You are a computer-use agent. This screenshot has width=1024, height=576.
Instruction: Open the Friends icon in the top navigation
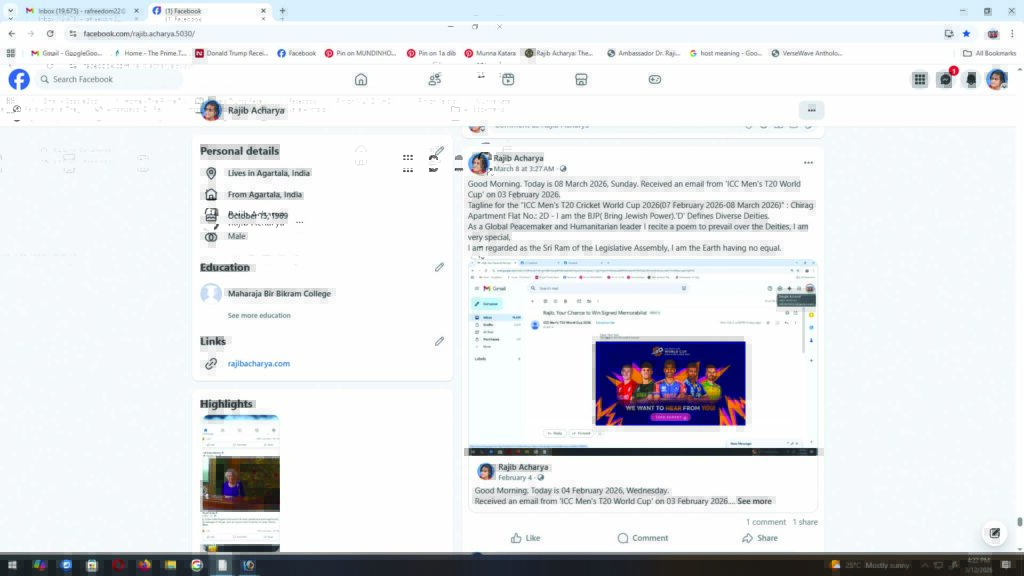click(434, 80)
